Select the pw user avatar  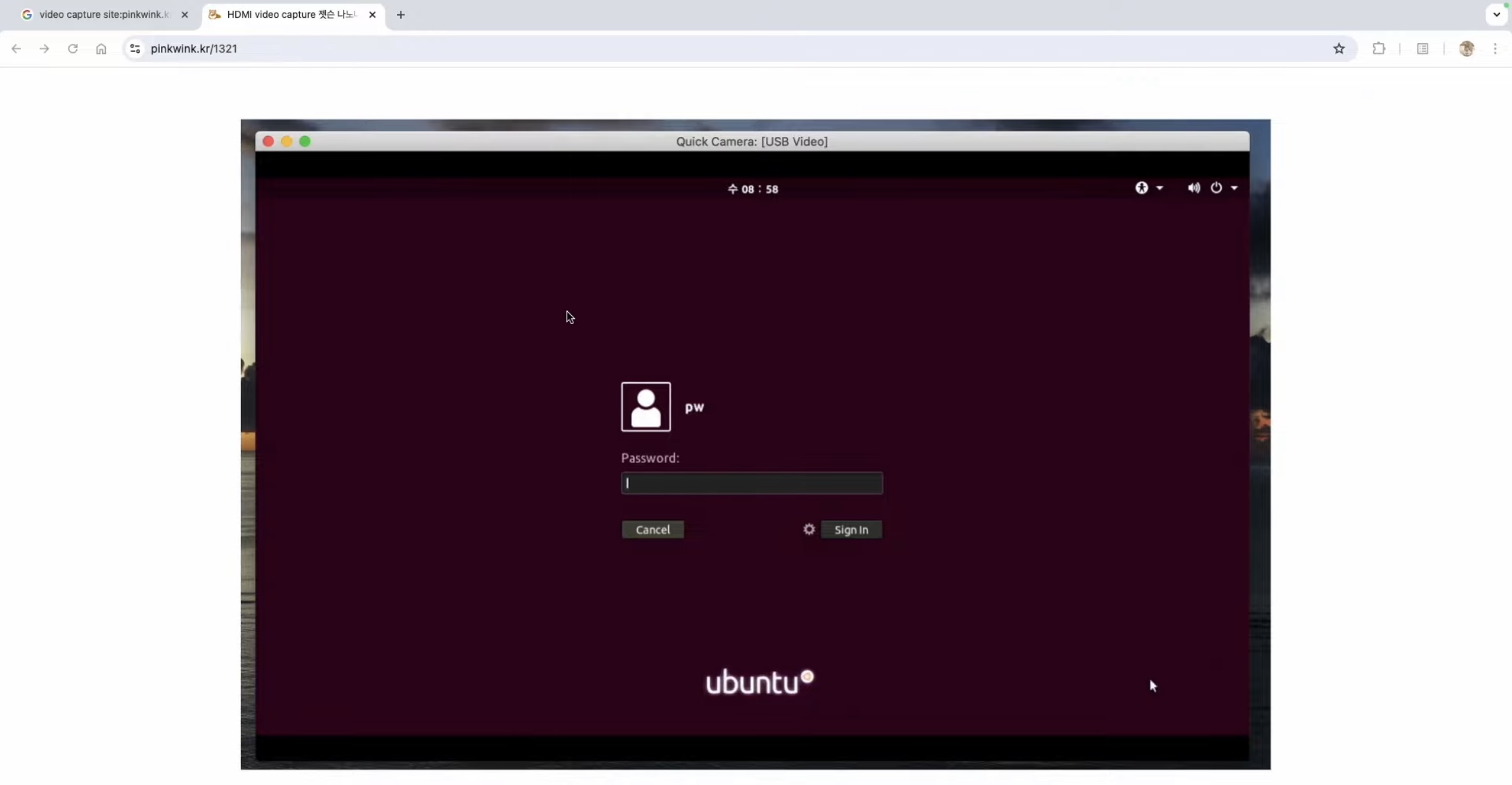(x=645, y=406)
